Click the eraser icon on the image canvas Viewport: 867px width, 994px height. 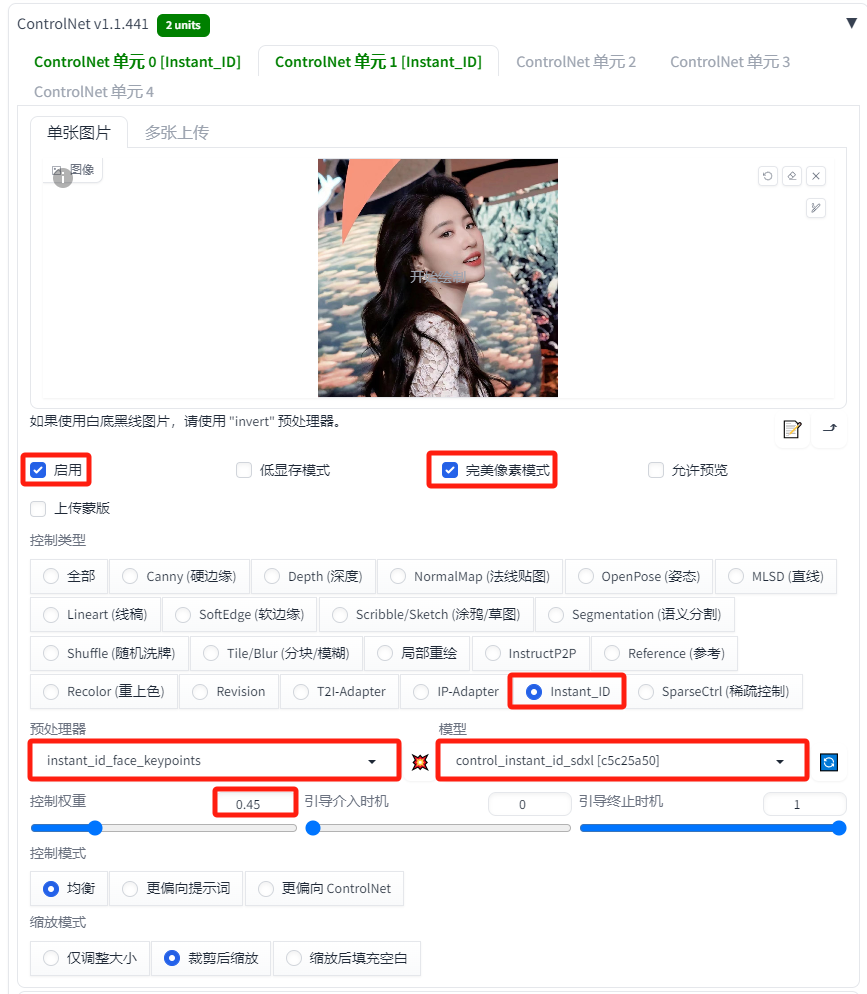coord(792,176)
